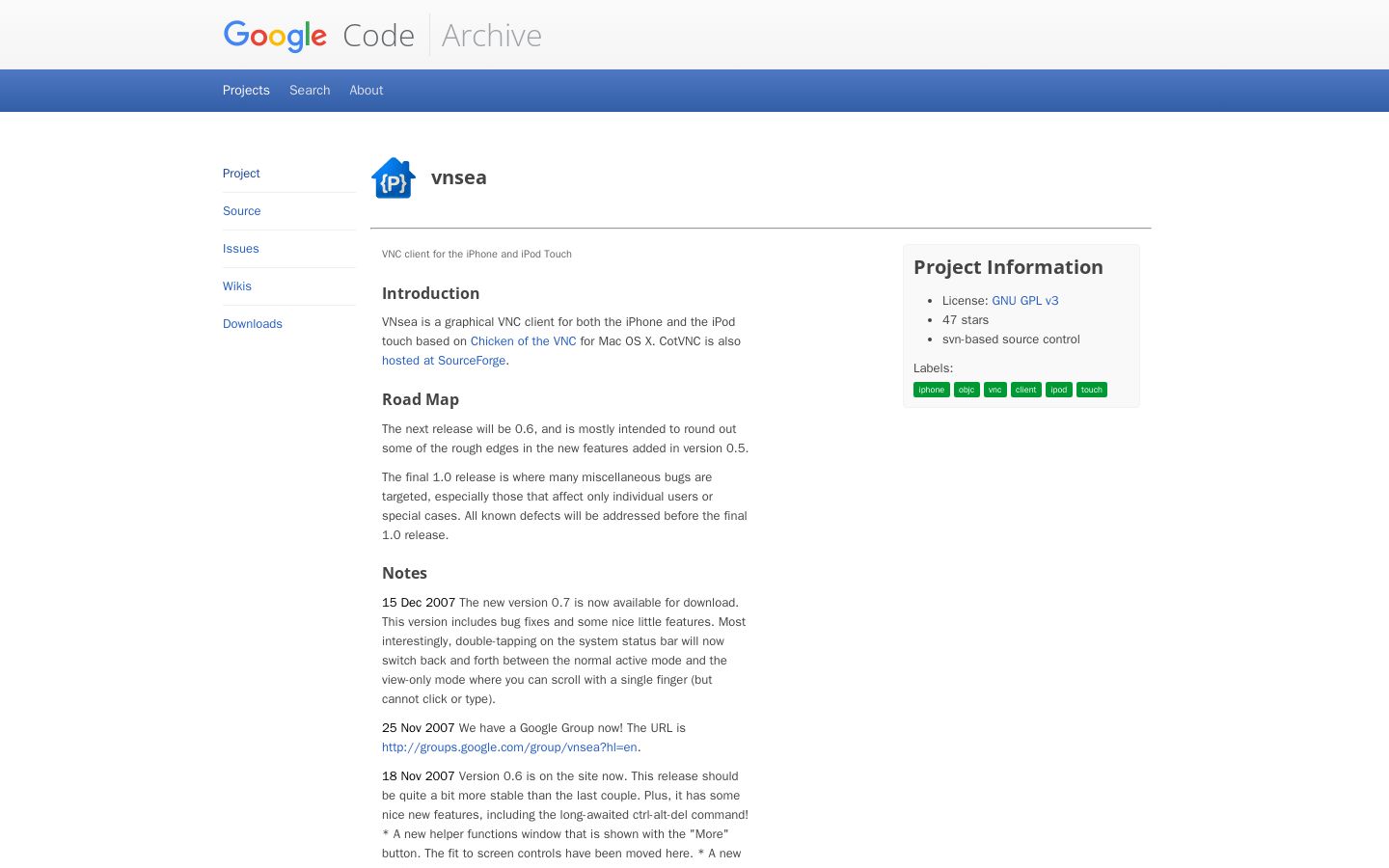Click the ipod label tag
1389x868 pixels.
(x=1059, y=390)
